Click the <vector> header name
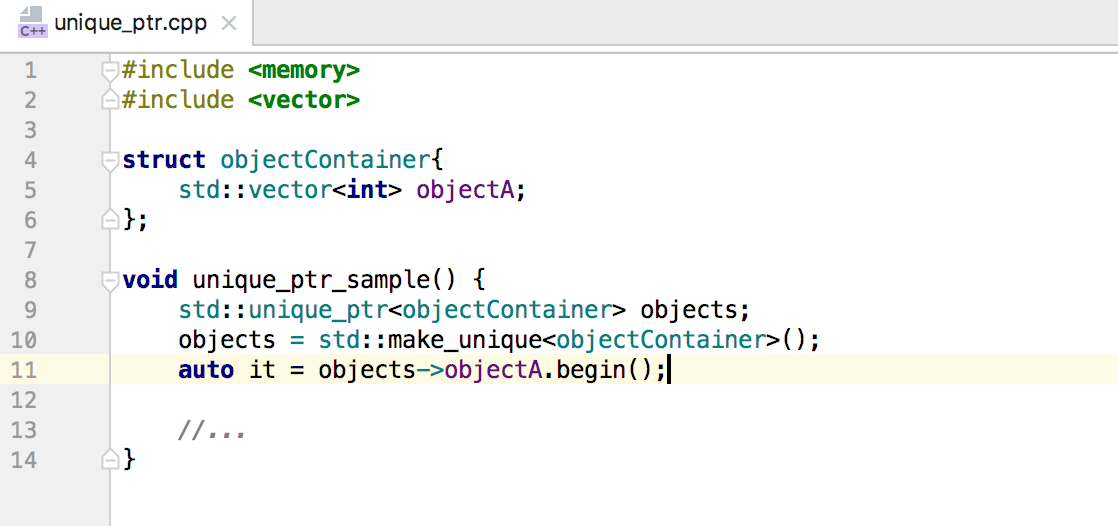Screen dimensions: 1118x526 pos(304,100)
